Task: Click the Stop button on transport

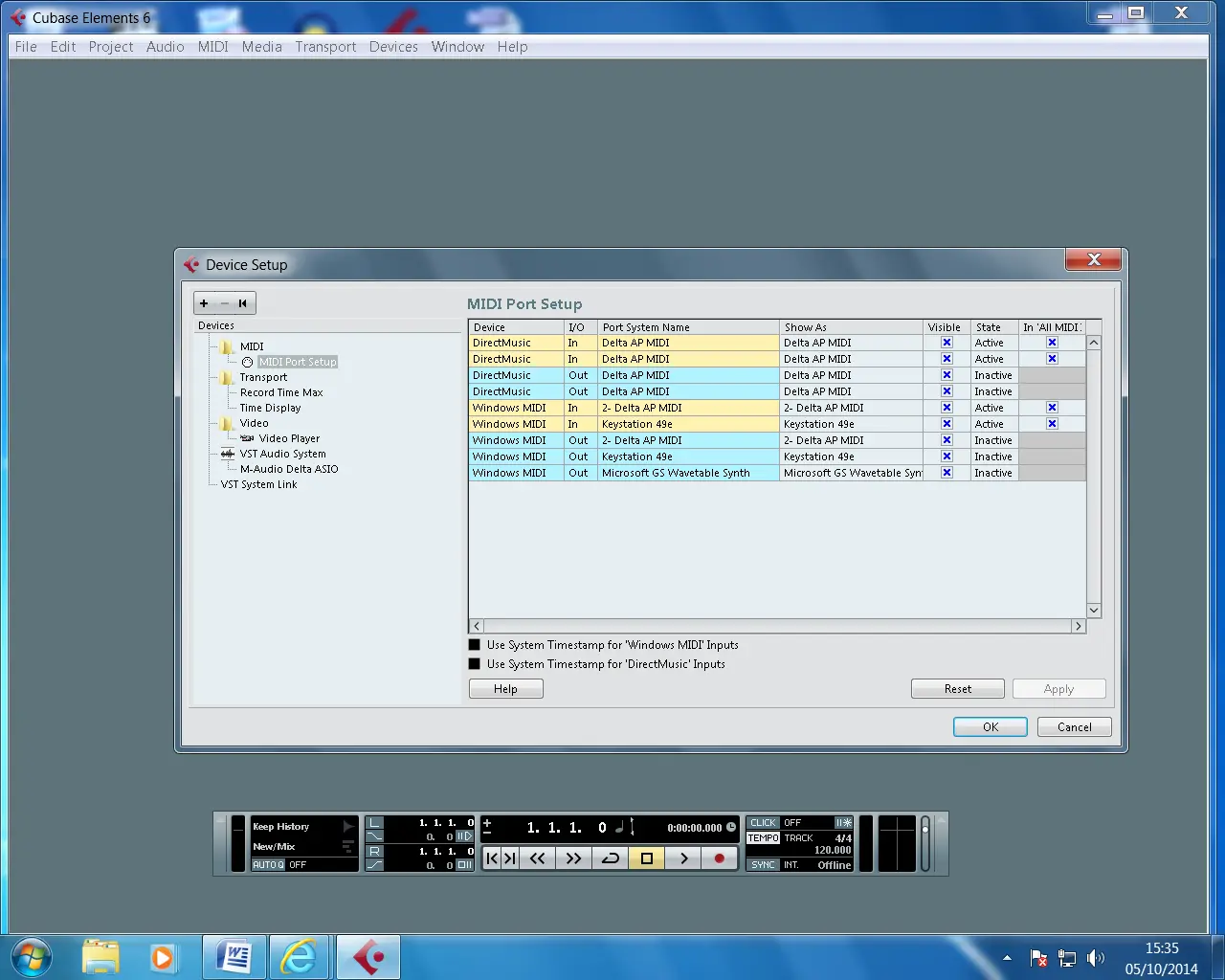Action: click(x=647, y=858)
